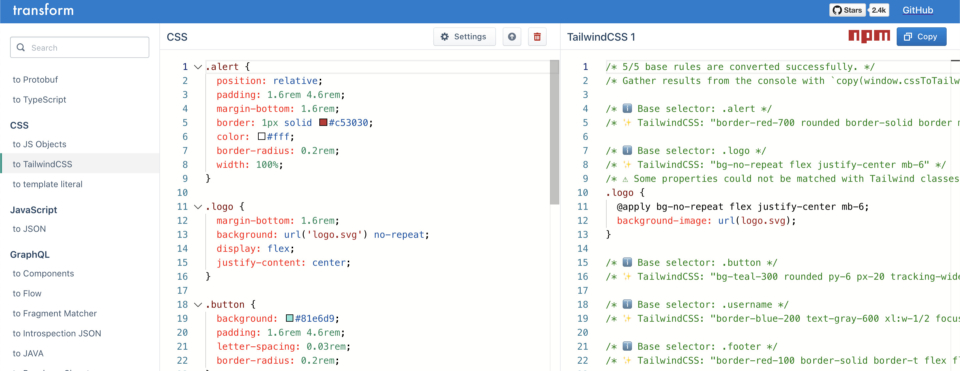The width and height of the screenshot is (960, 371).
Task: Click the #c53030 red color swatch
Action: point(323,122)
